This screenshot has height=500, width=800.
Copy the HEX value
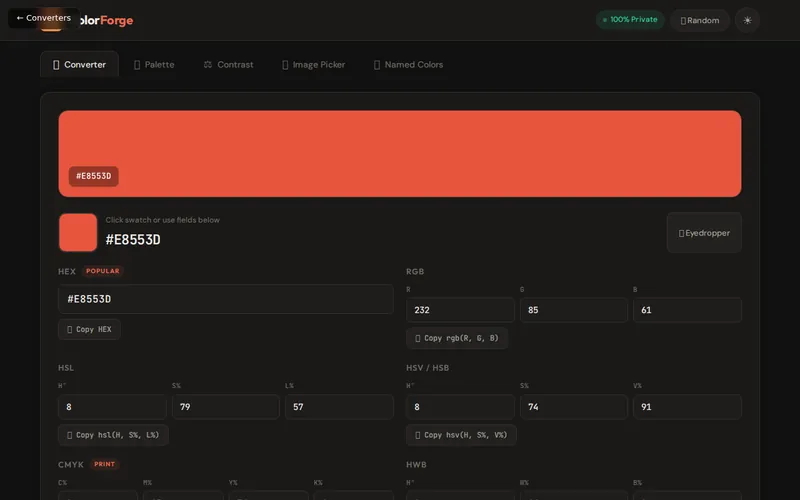click(89, 330)
